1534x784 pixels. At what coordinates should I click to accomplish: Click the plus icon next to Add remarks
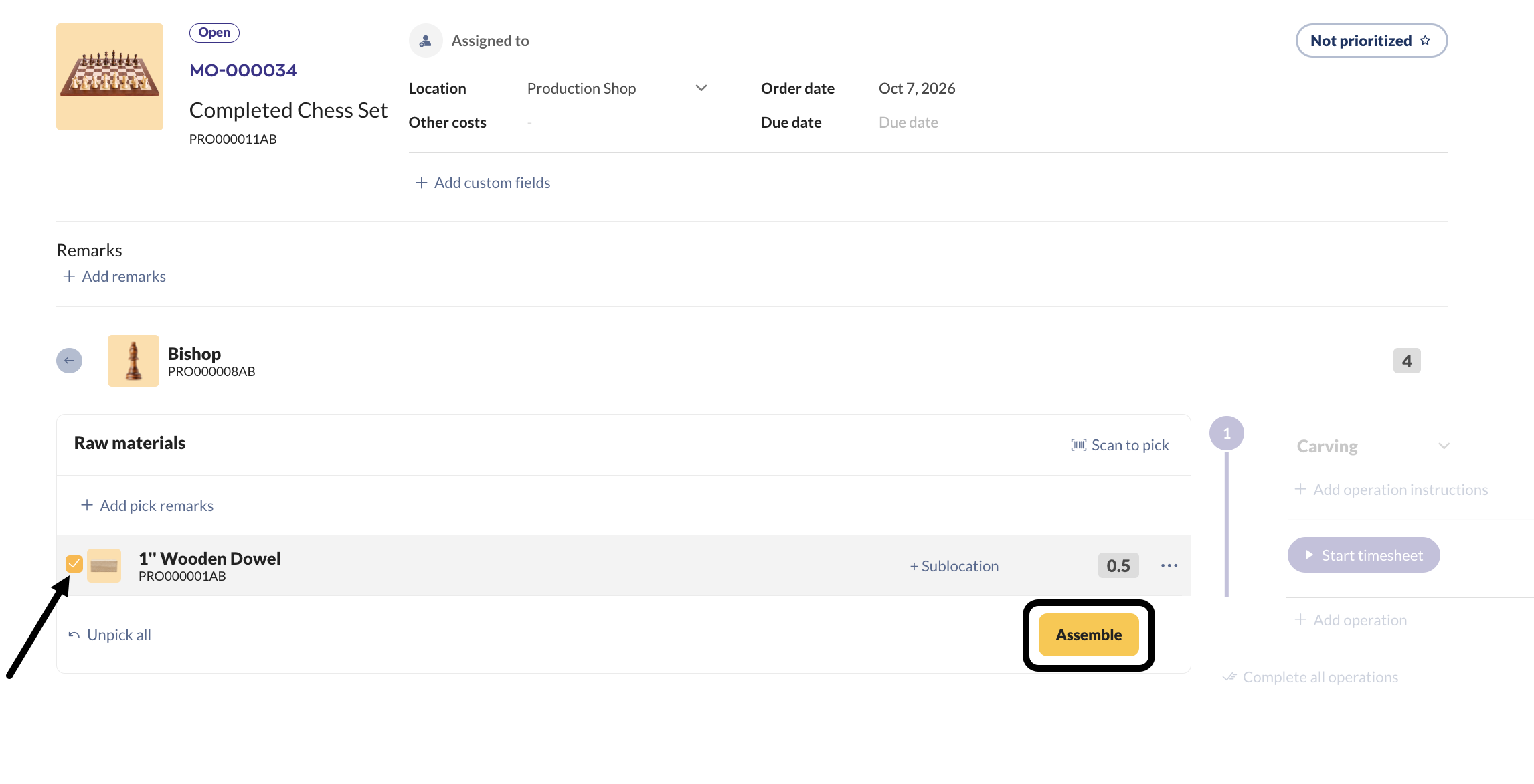click(68, 276)
